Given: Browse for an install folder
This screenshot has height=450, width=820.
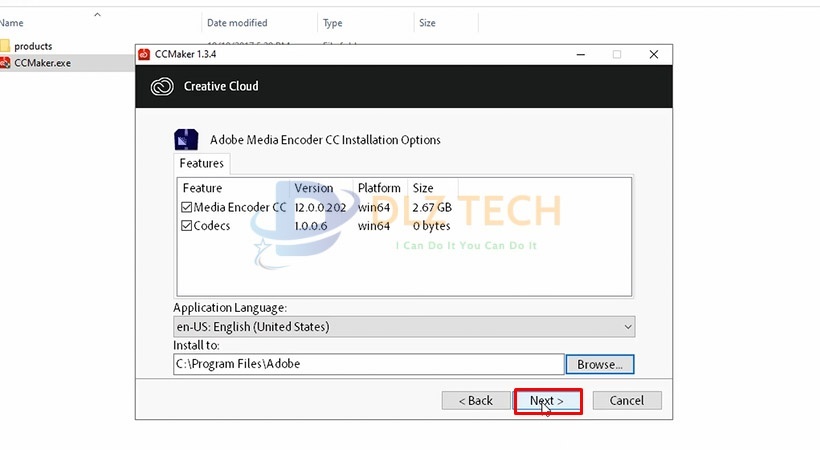Looking at the screenshot, I should pyautogui.click(x=600, y=364).
